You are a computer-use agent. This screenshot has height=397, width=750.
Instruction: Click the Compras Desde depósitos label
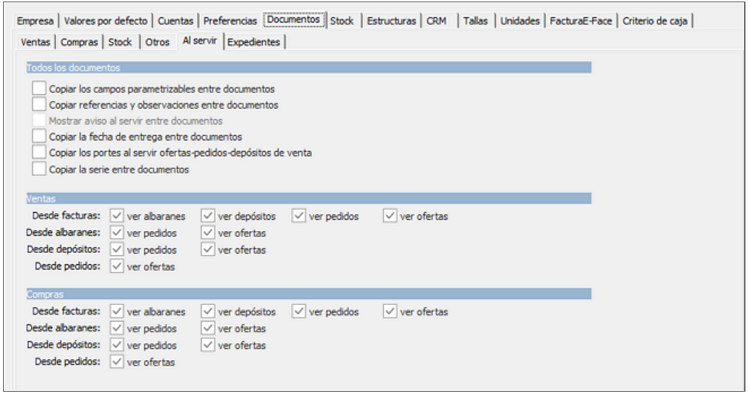pos(64,345)
